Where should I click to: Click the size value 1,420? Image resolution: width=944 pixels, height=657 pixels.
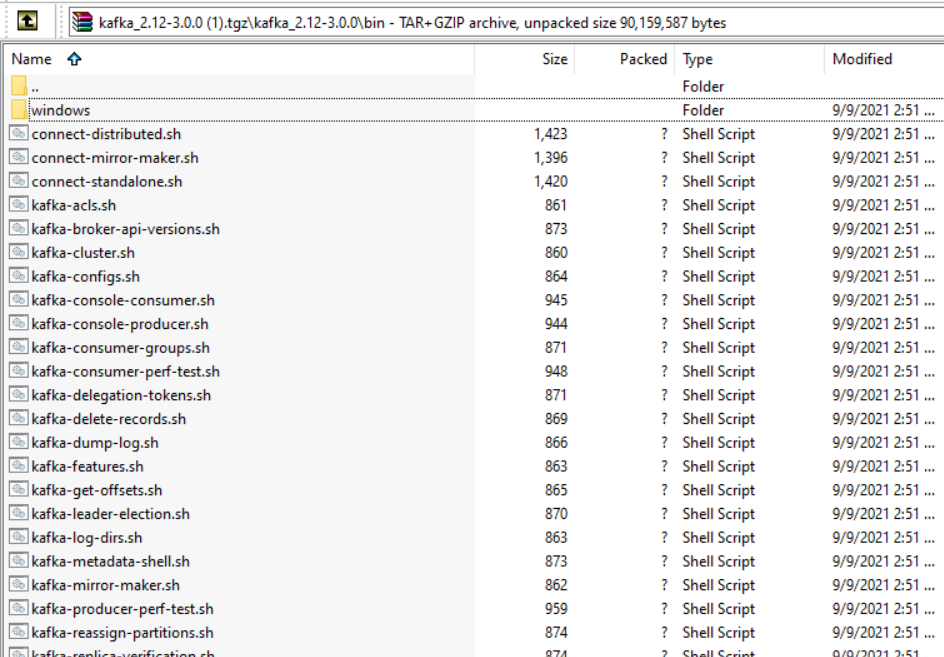pos(550,181)
